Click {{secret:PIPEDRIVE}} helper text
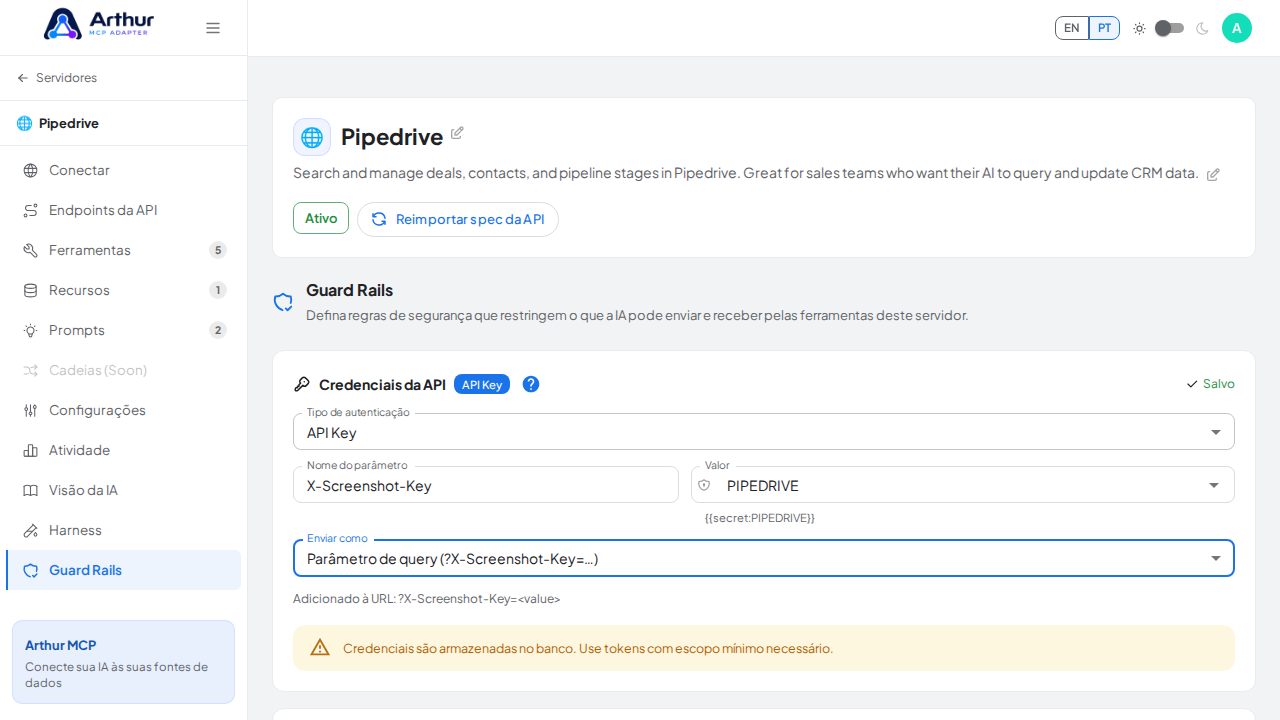Viewport: 1280px width, 720px height. click(x=760, y=518)
